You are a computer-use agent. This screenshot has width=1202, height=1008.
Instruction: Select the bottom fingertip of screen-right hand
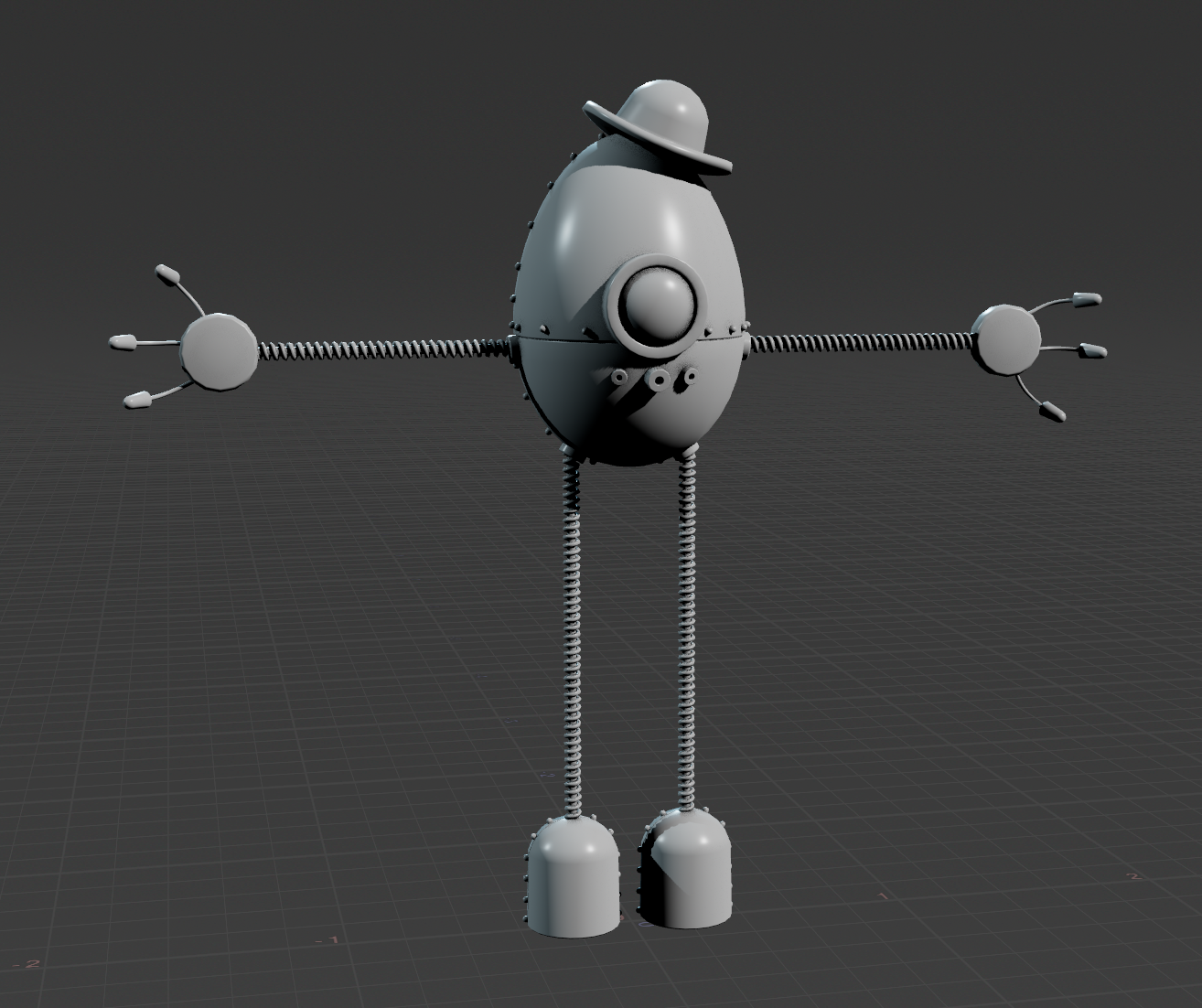pyautogui.click(x=1051, y=411)
